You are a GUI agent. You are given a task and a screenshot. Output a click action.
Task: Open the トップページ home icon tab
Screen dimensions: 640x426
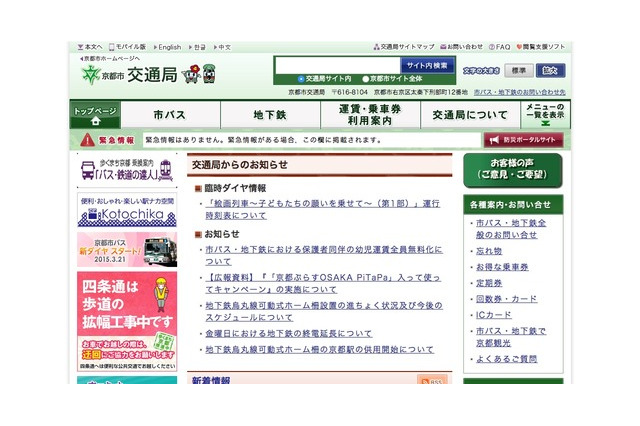[x=95, y=115]
